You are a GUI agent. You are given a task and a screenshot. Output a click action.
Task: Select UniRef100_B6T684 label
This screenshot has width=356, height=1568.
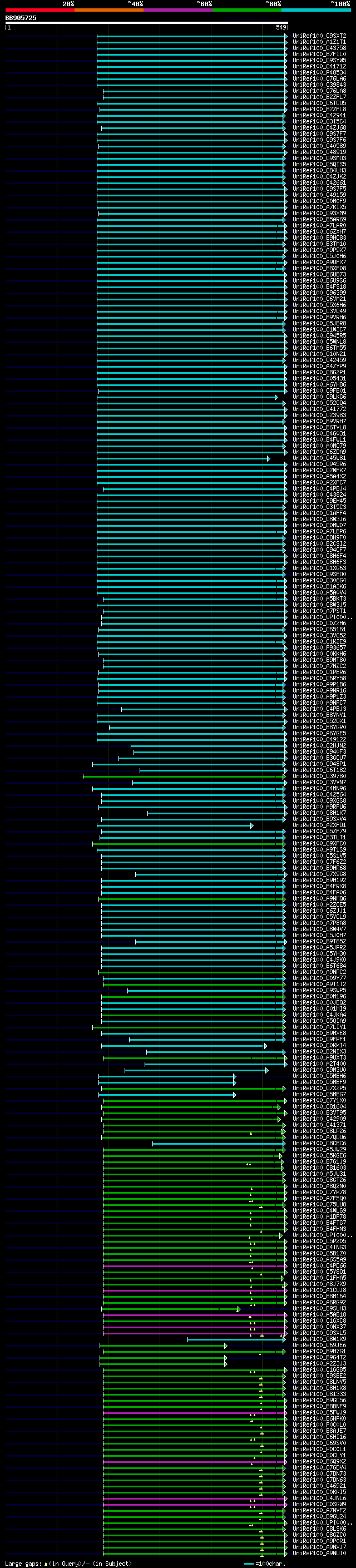[319, 966]
